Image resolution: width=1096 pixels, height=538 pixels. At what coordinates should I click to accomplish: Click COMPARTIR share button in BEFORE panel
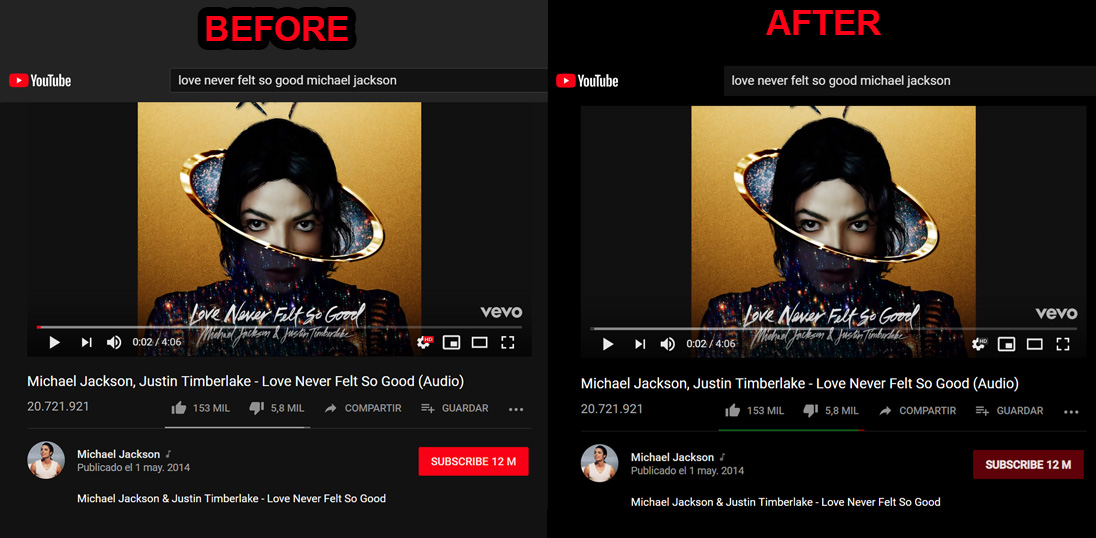point(363,408)
